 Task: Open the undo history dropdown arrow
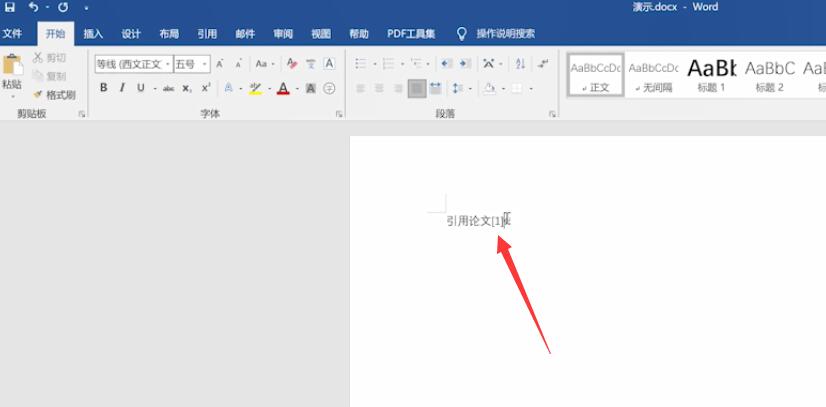click(x=47, y=8)
